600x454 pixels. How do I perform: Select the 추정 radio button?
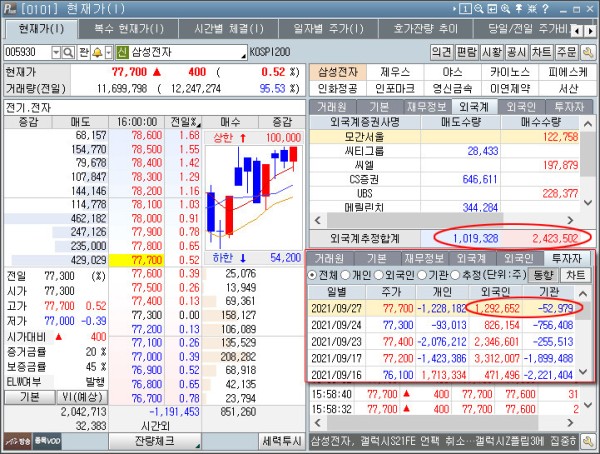455,275
